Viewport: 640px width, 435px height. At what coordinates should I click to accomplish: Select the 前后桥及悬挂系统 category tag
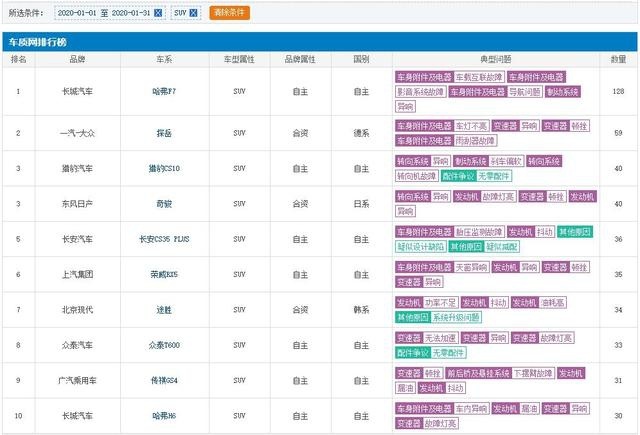(478, 373)
